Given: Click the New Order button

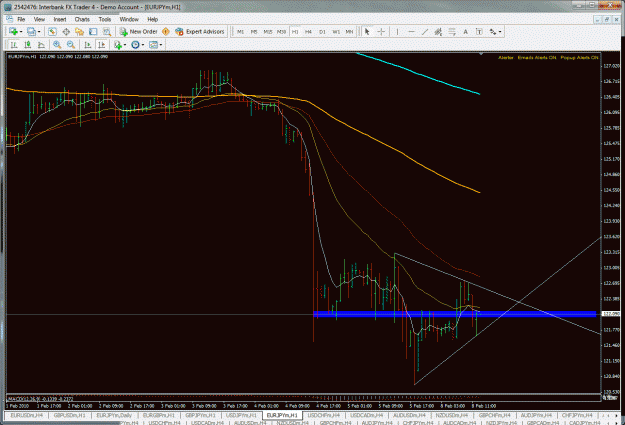Looking at the screenshot, I should coord(138,31).
